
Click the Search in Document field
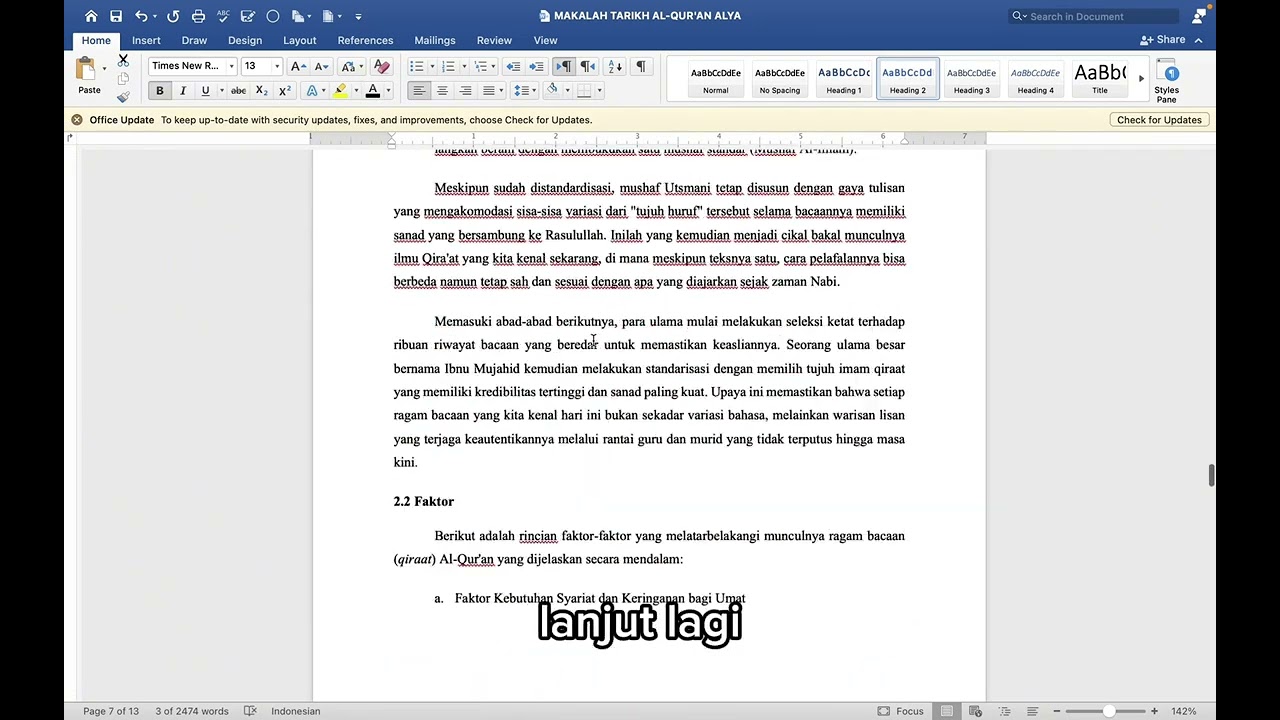[x=1094, y=16]
